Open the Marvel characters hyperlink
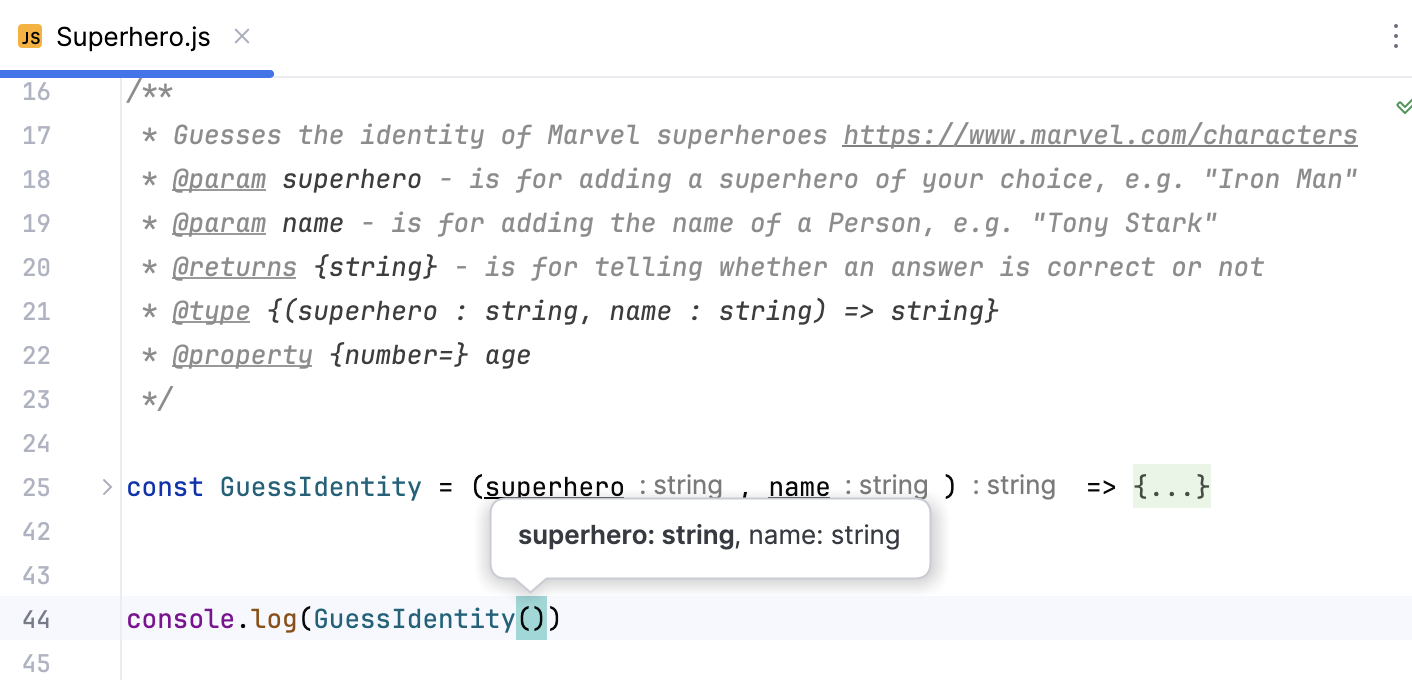1412x680 pixels. tap(1099, 134)
